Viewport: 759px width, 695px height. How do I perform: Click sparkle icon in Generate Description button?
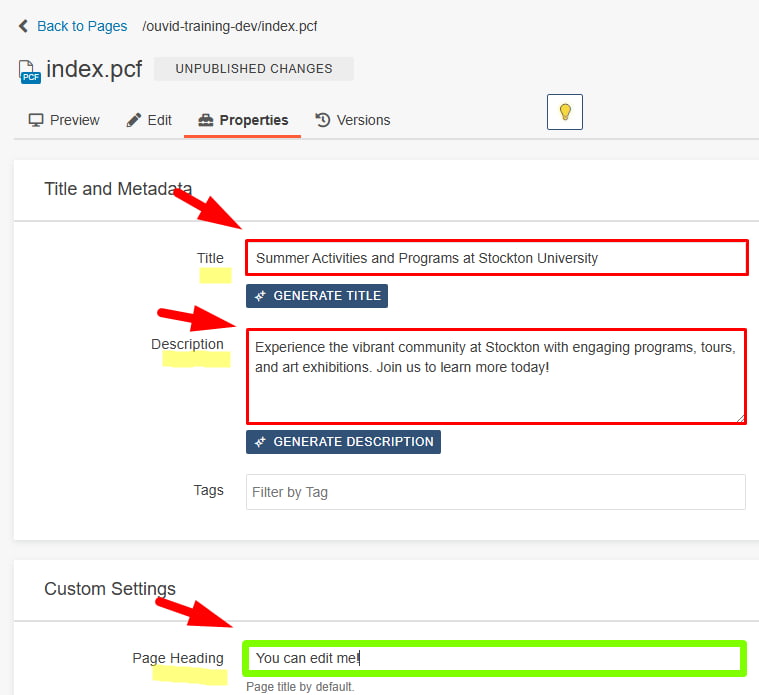[x=260, y=441]
